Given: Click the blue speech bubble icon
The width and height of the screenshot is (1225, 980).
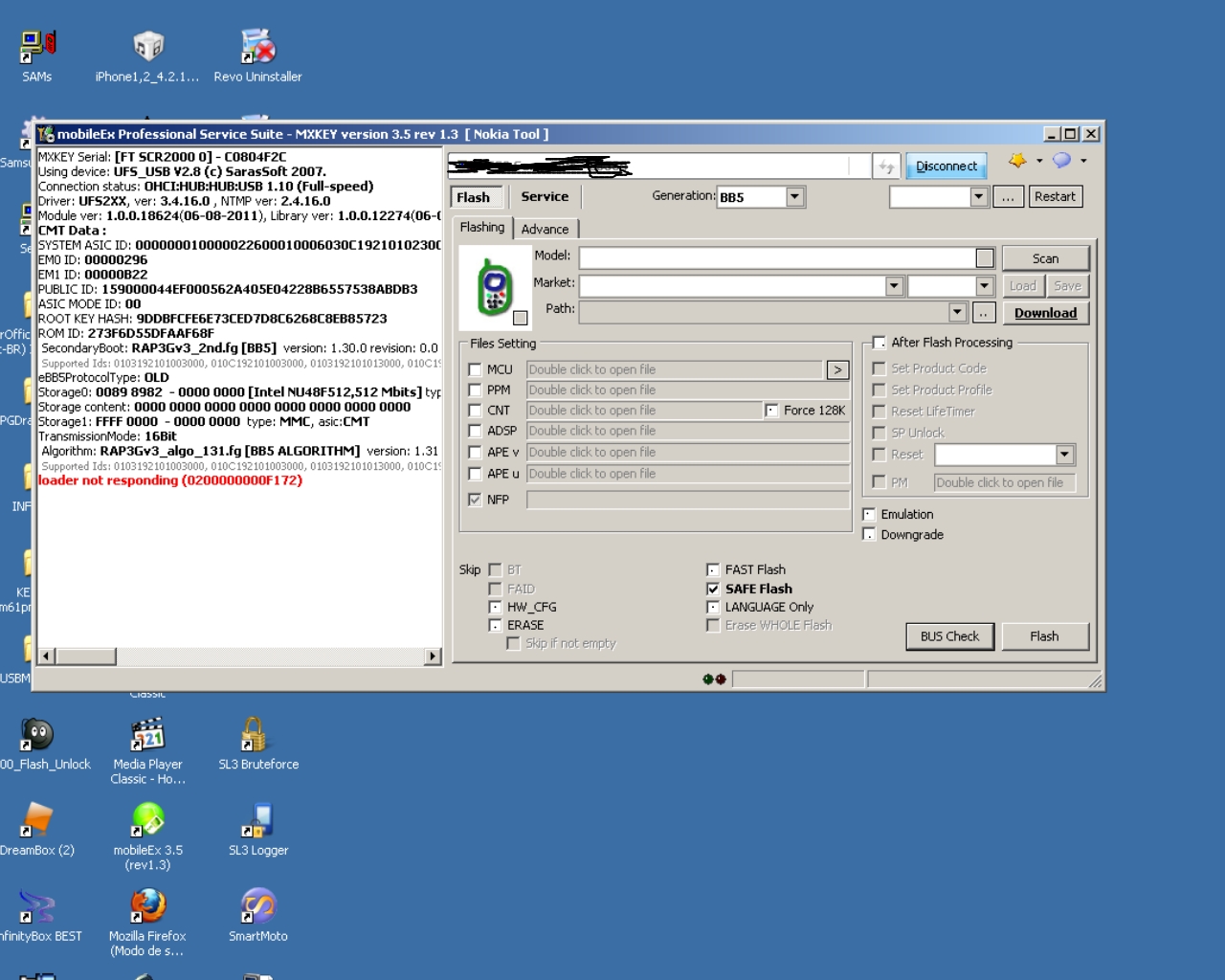Looking at the screenshot, I should click(x=1061, y=161).
